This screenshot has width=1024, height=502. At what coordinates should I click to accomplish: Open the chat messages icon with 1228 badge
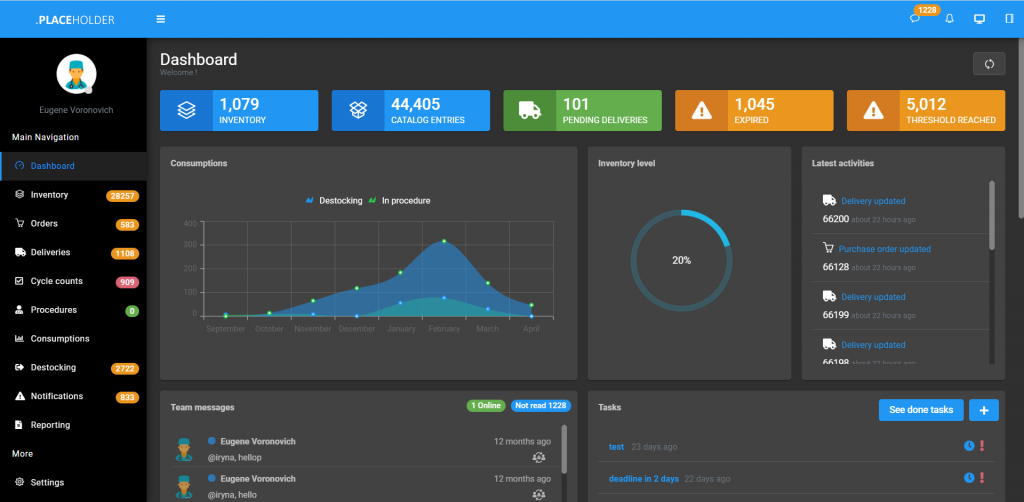(x=915, y=19)
